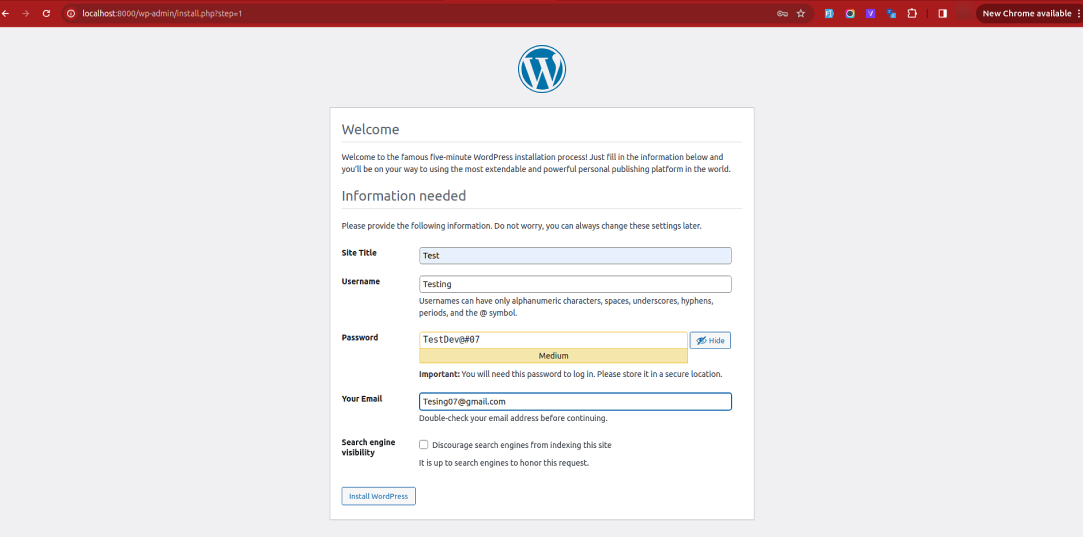Image resolution: width=1083 pixels, height=537 pixels.
Task: Check Discourage search engines from indexing
Action: tap(423, 445)
